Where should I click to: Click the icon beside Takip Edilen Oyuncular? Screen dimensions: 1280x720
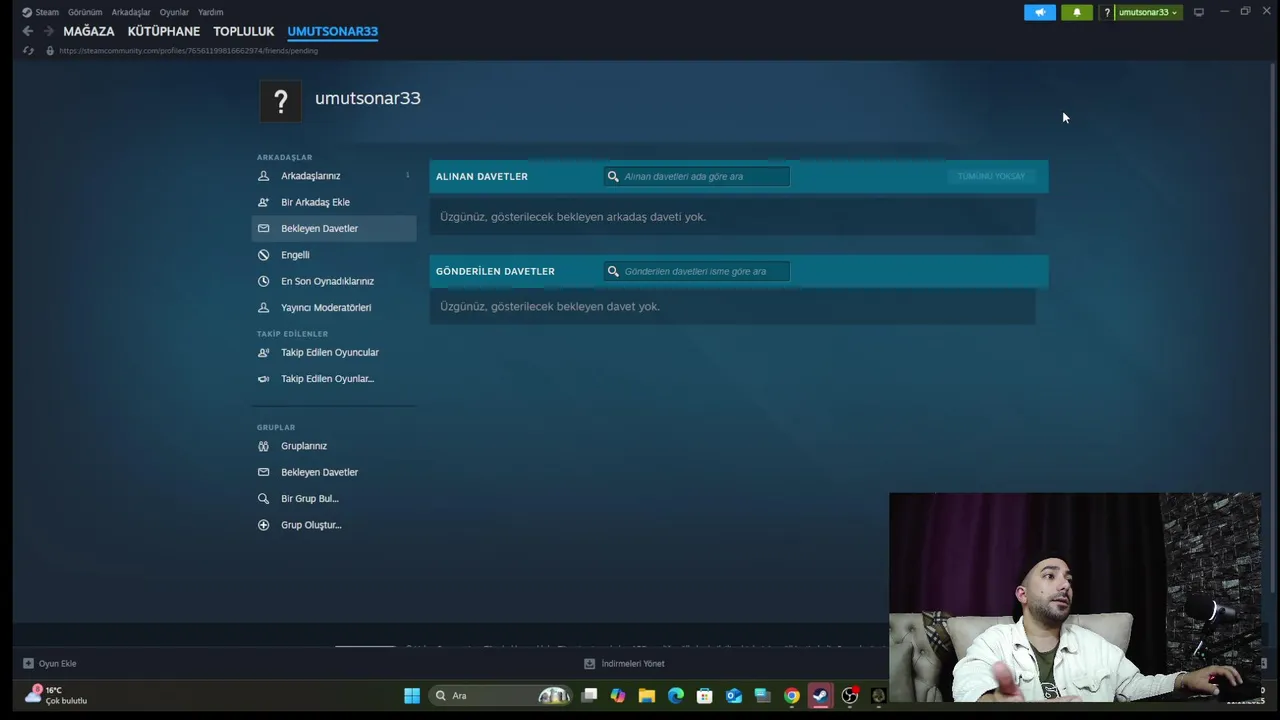[264, 352]
